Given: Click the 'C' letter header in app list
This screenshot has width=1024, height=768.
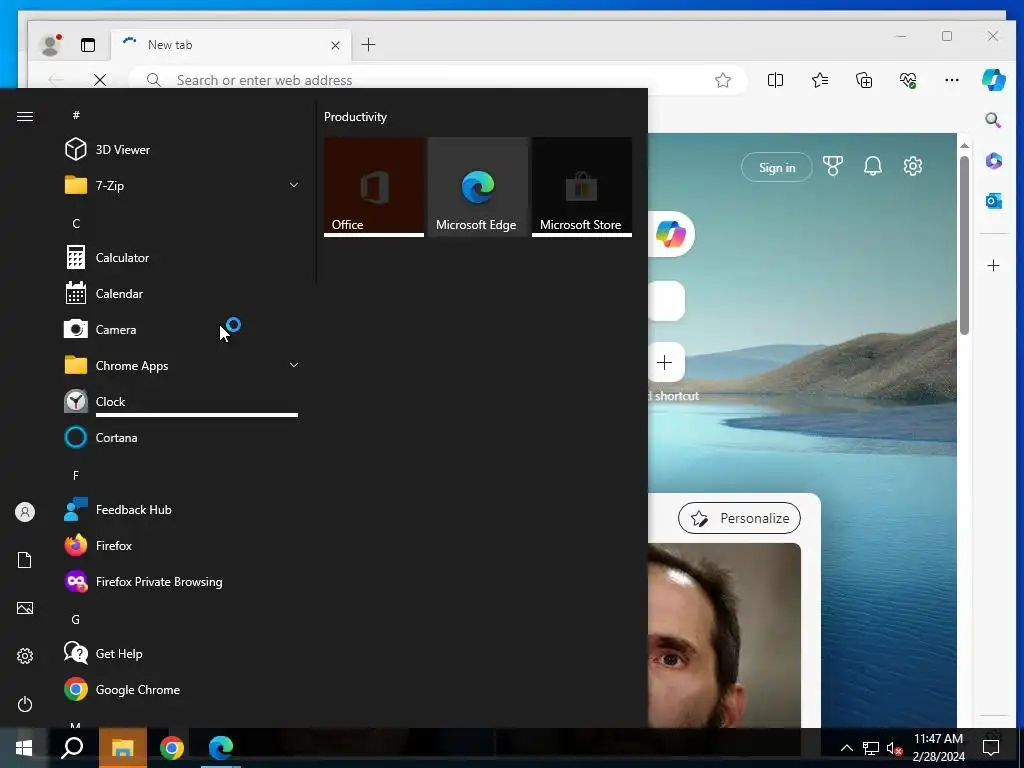Looking at the screenshot, I should (76, 223).
